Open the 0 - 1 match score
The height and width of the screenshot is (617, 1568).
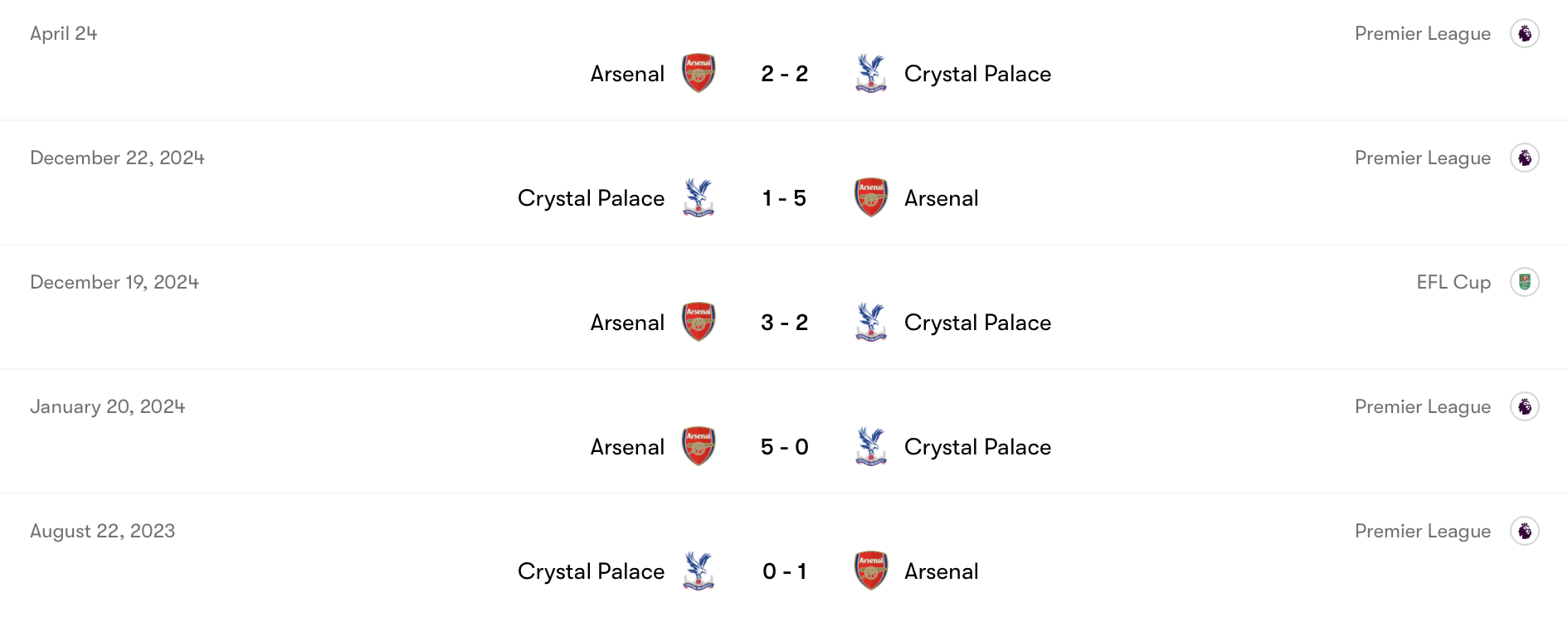(x=784, y=571)
